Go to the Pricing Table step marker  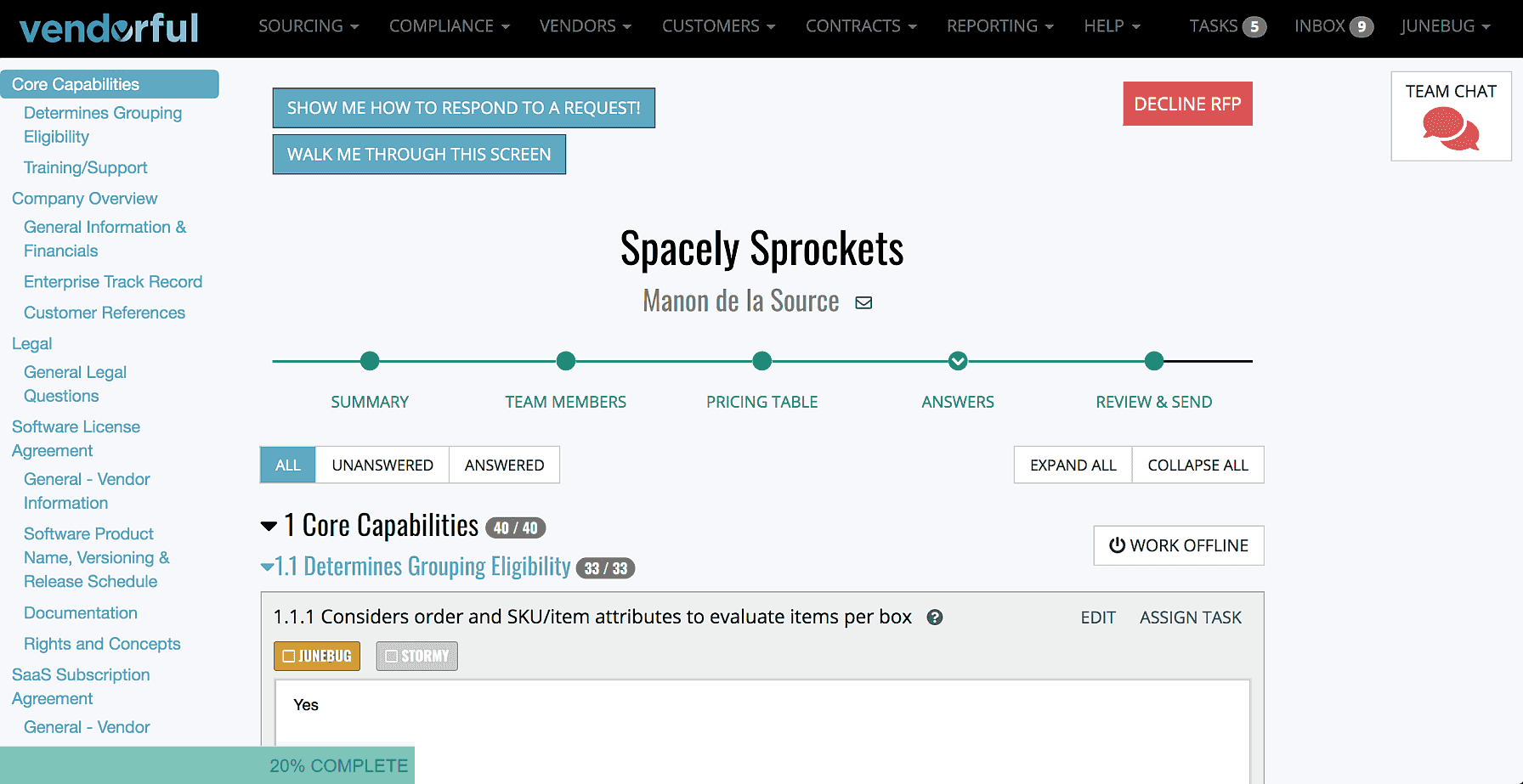pyautogui.click(x=762, y=361)
